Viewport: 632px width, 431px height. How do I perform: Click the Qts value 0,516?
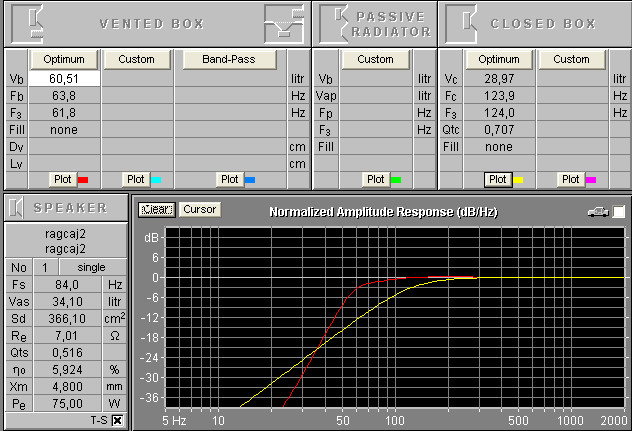[x=67, y=352]
